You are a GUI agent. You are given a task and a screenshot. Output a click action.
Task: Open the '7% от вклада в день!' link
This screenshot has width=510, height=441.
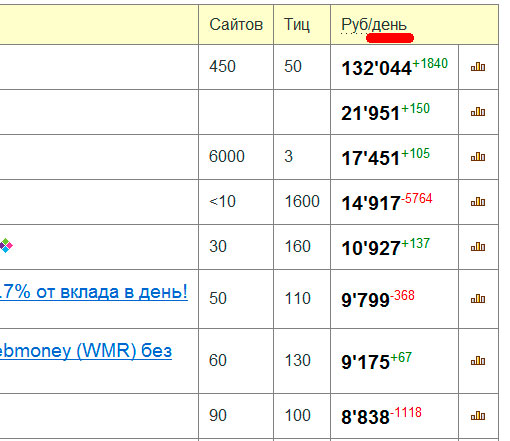point(94,292)
